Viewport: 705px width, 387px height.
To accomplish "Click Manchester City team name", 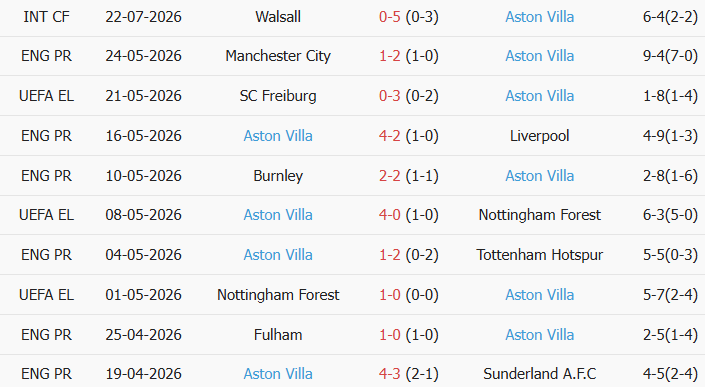I will coord(278,56).
